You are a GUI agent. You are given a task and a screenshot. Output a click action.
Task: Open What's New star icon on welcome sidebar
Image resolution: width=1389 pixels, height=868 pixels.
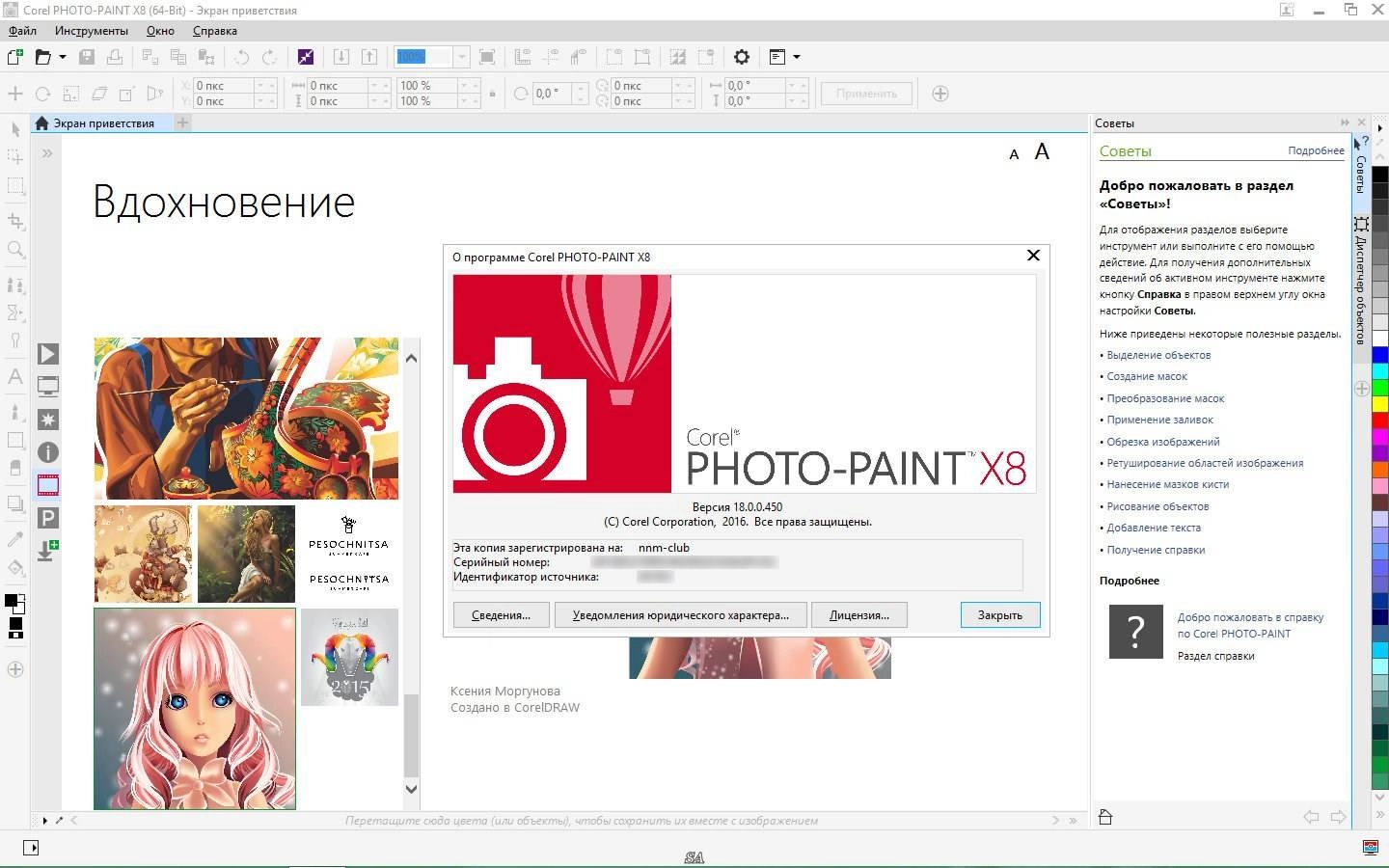point(48,420)
